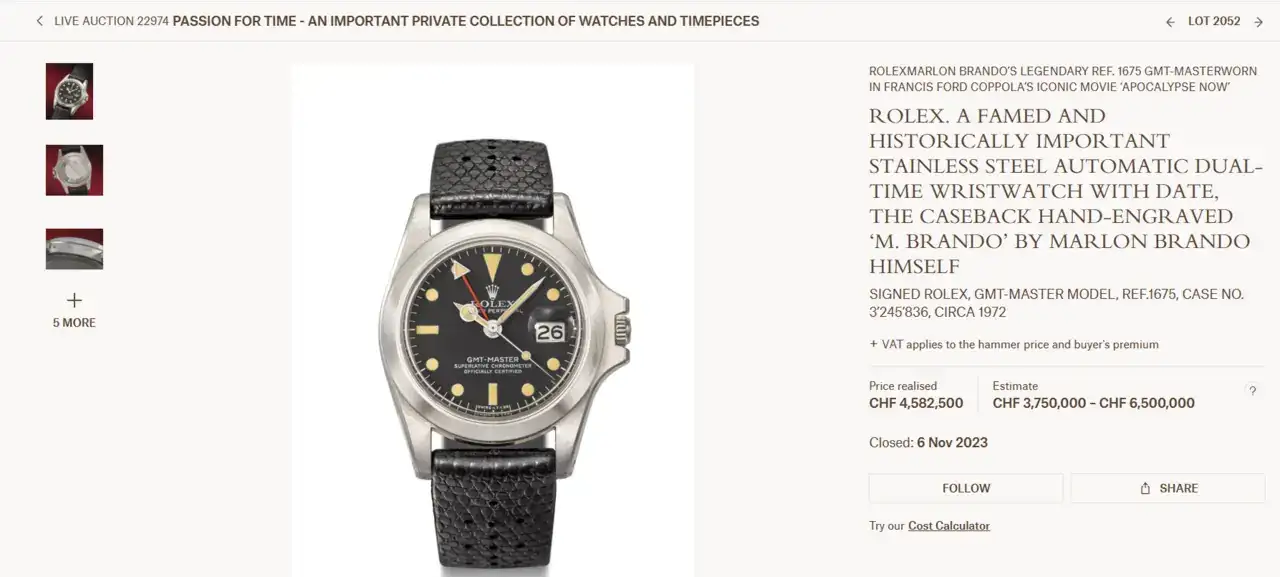Click the Live Auction 22974 label
This screenshot has height=577, width=1280.
[x=111, y=21]
